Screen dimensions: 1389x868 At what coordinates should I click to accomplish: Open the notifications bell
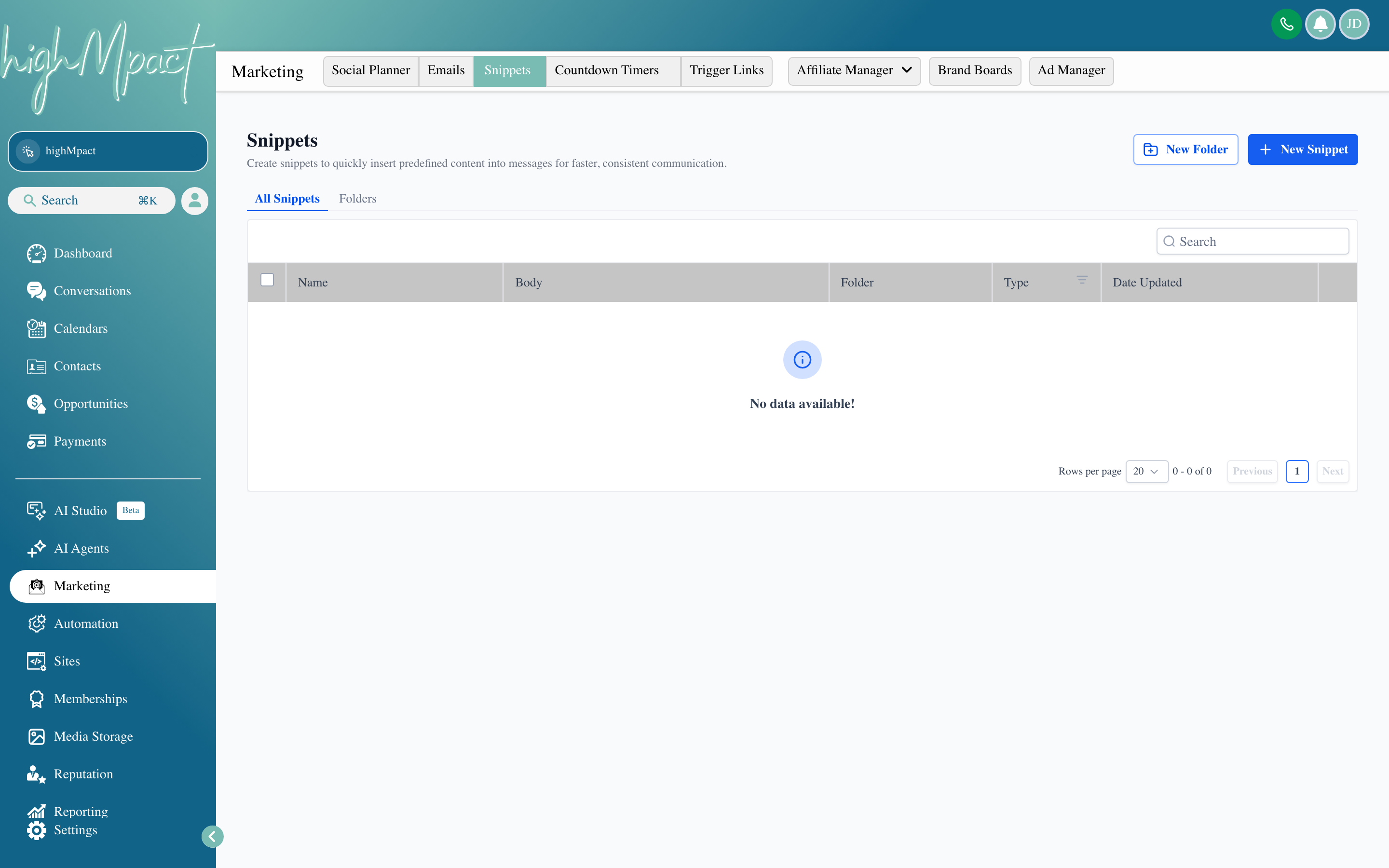(x=1320, y=24)
